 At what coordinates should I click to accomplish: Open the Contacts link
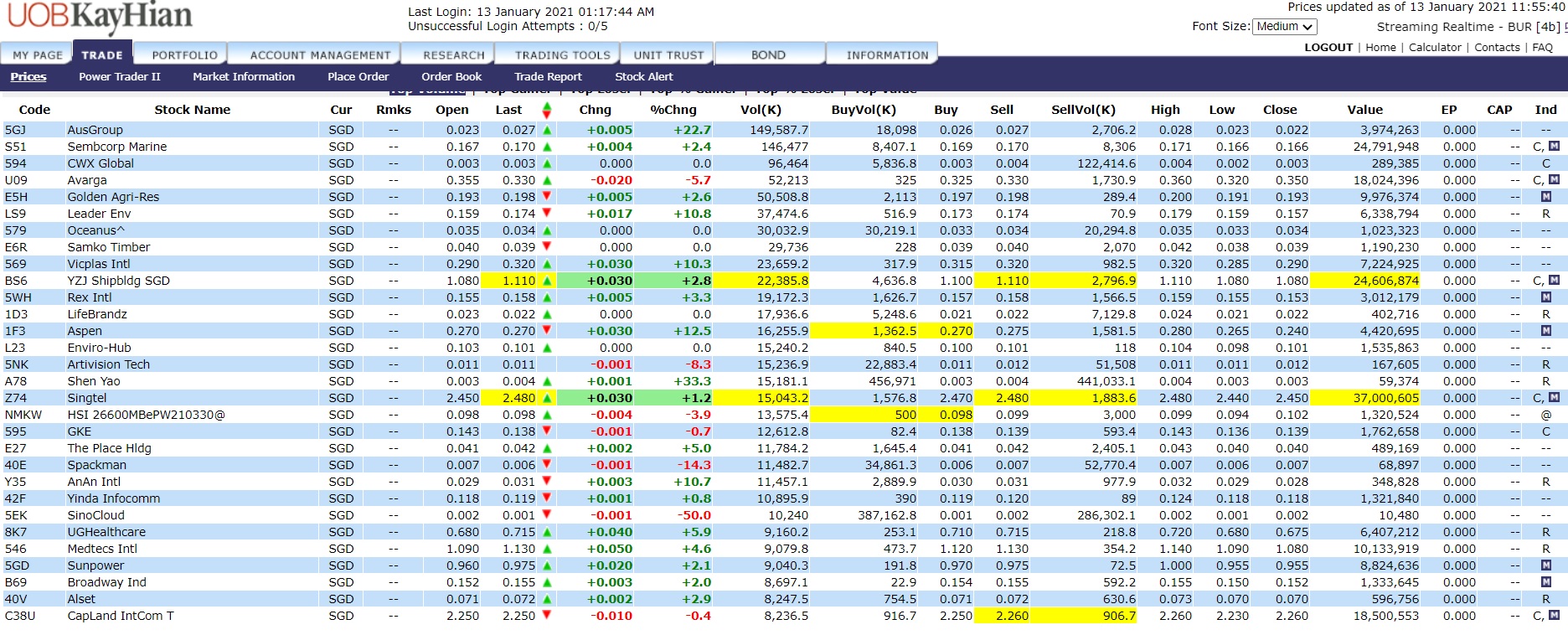click(1497, 48)
